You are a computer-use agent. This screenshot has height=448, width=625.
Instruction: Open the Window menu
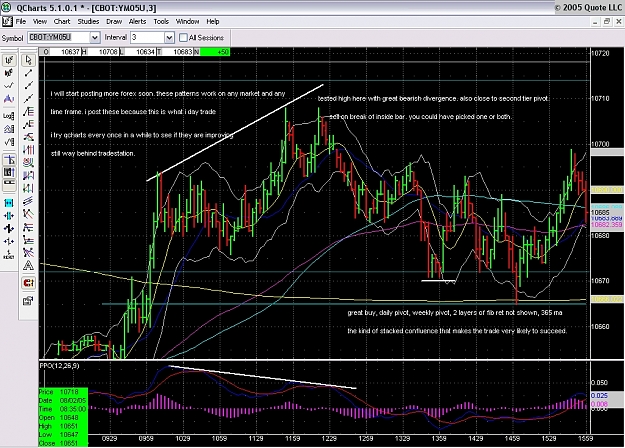click(x=187, y=22)
